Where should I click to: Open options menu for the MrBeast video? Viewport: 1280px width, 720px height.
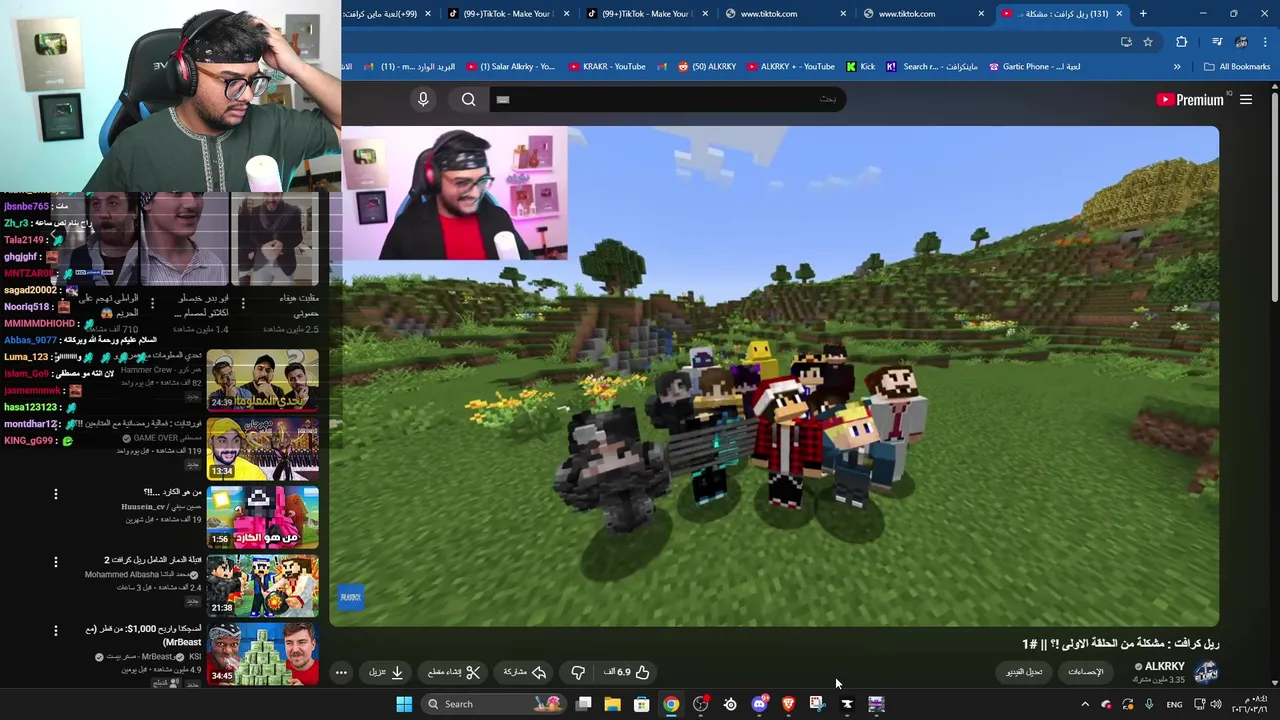click(x=56, y=630)
